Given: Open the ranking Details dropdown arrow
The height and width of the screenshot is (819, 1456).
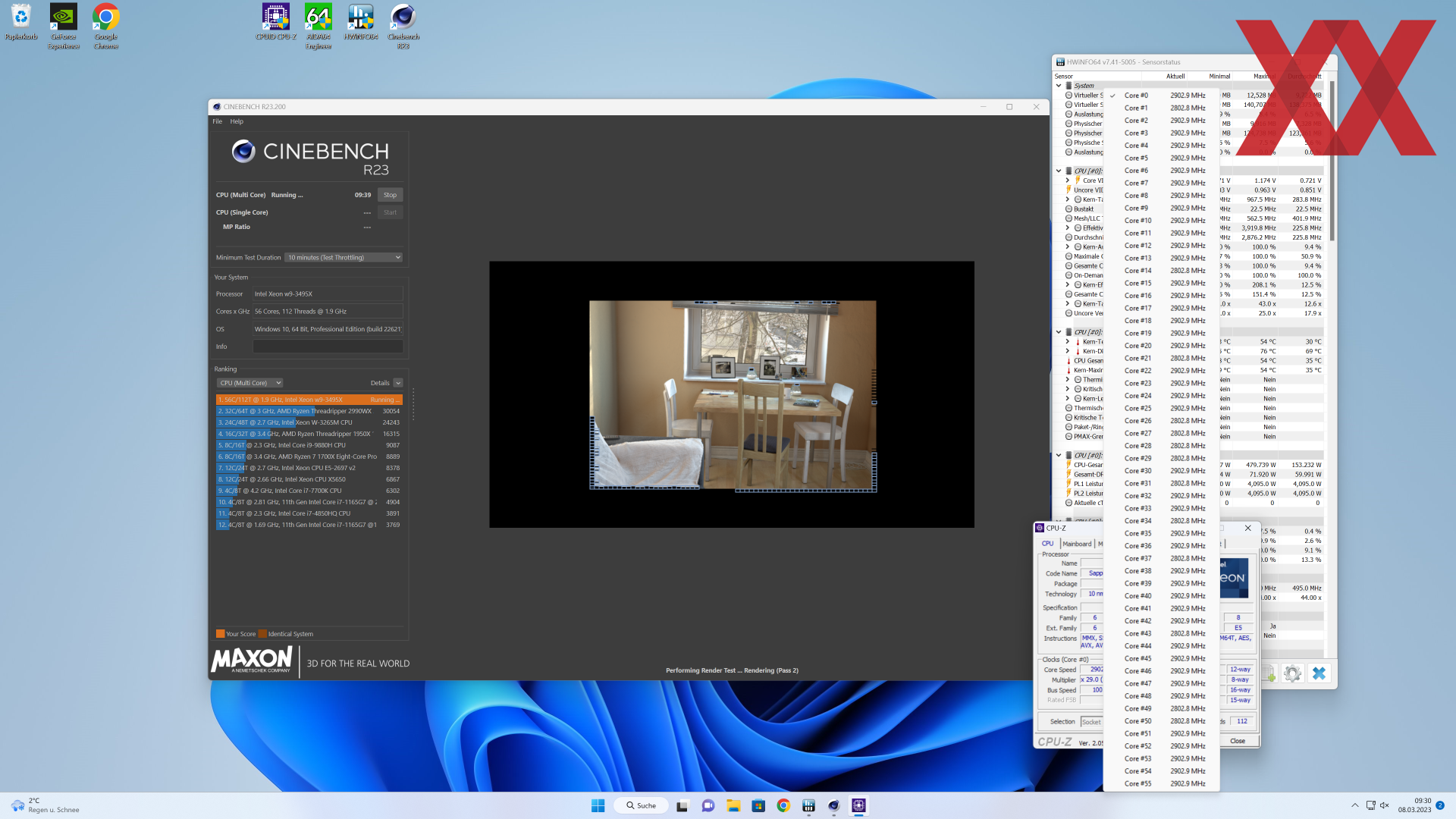Looking at the screenshot, I should [398, 383].
